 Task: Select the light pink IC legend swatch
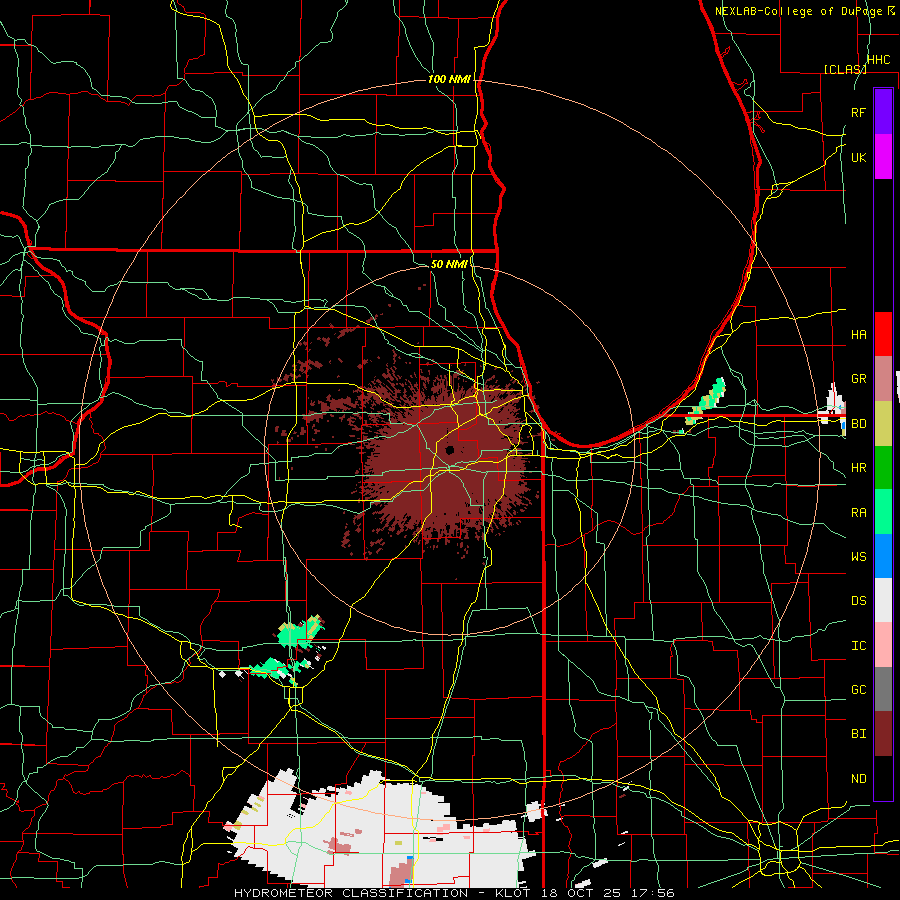pos(883,645)
